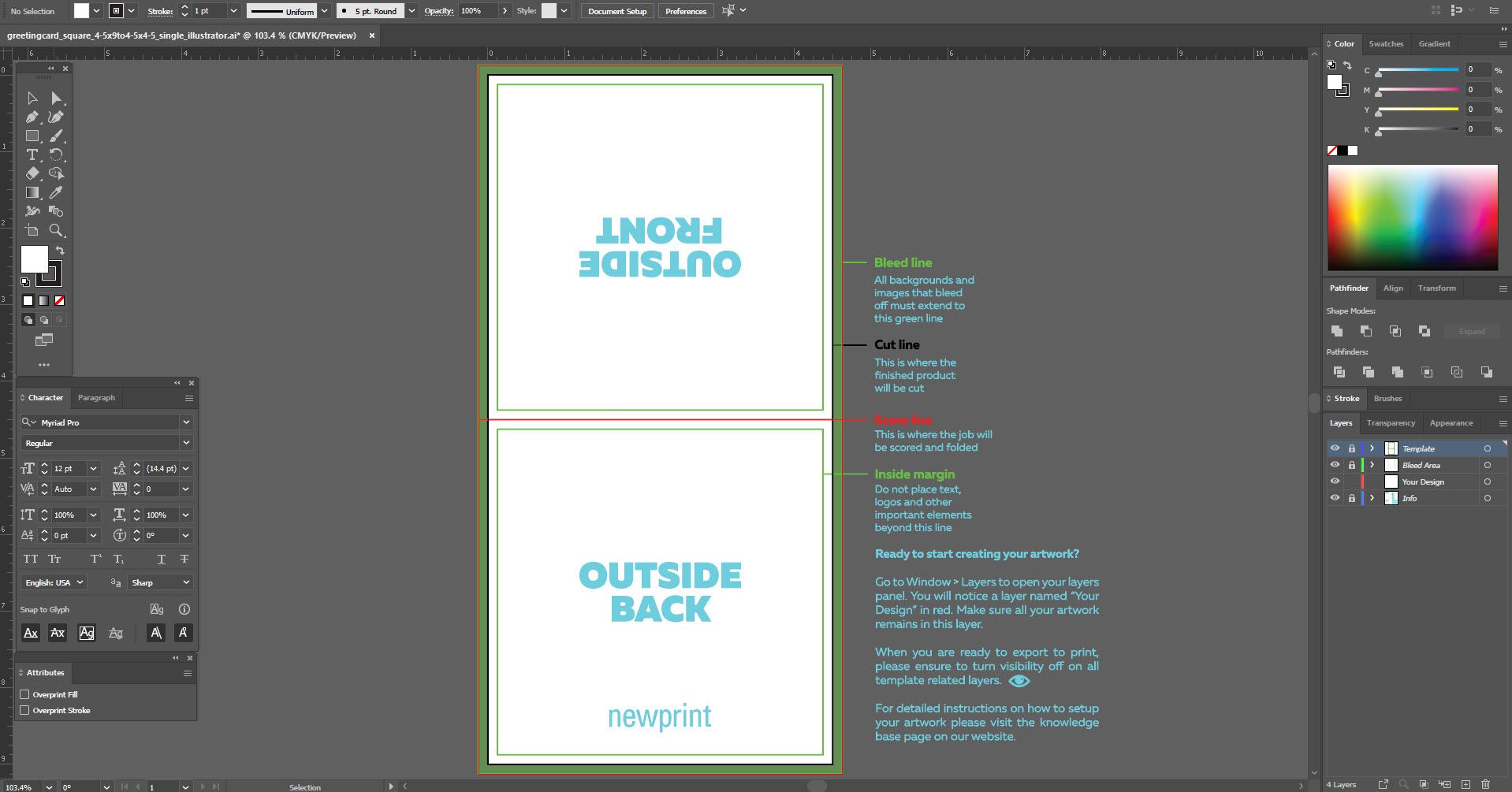Screen dimensions: 1512x792
Task: Select the Rotate tool
Action: (55, 154)
